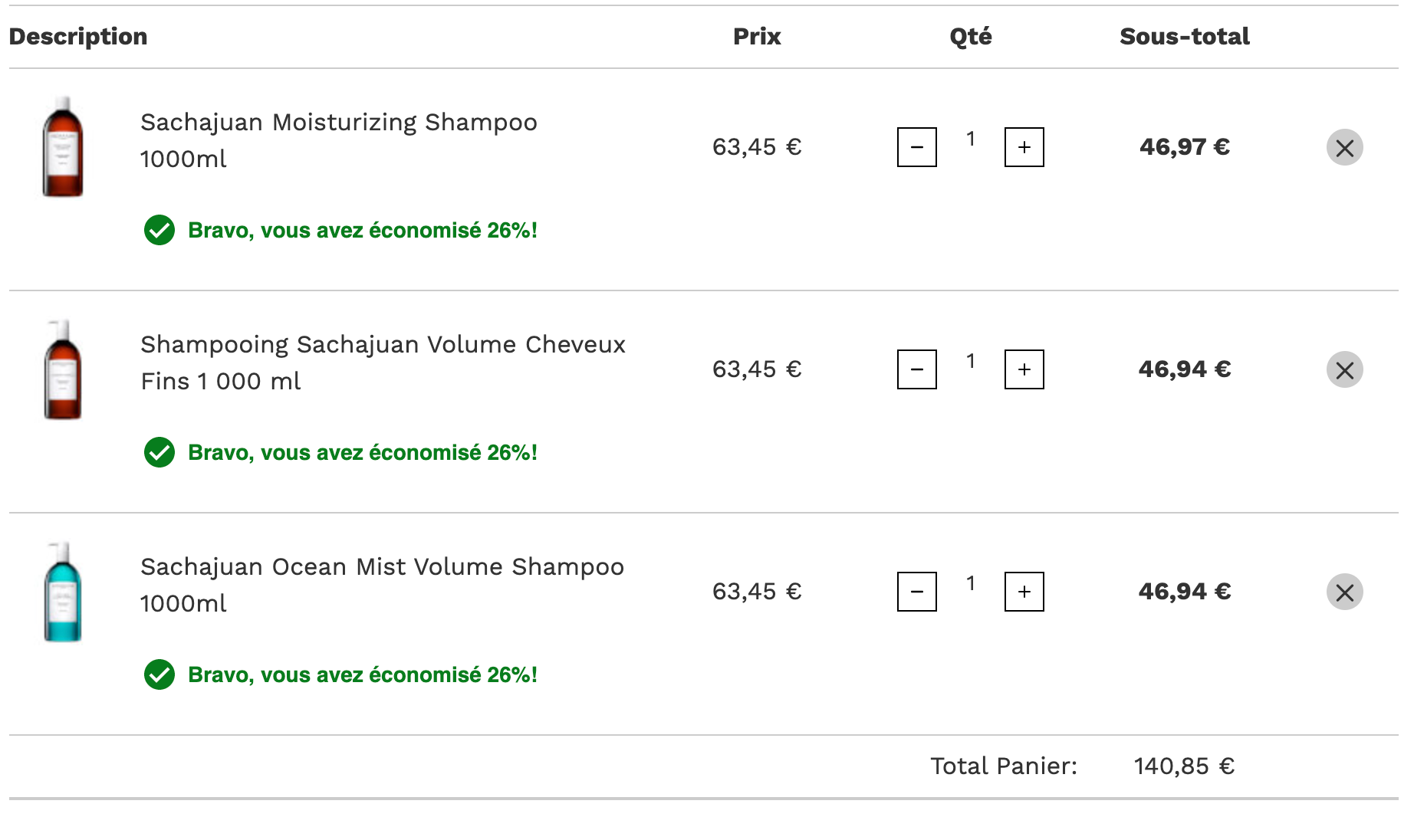Open Volume Cheveux Fins bottle thumbnail

[63, 369]
